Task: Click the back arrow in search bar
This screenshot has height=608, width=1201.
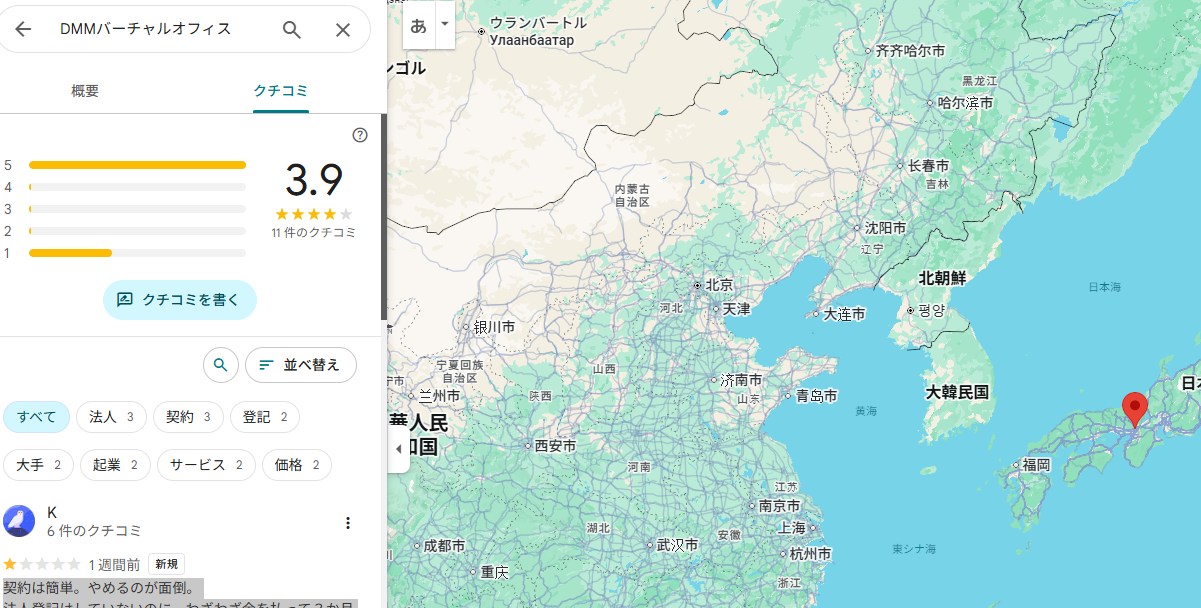Action: (23, 29)
